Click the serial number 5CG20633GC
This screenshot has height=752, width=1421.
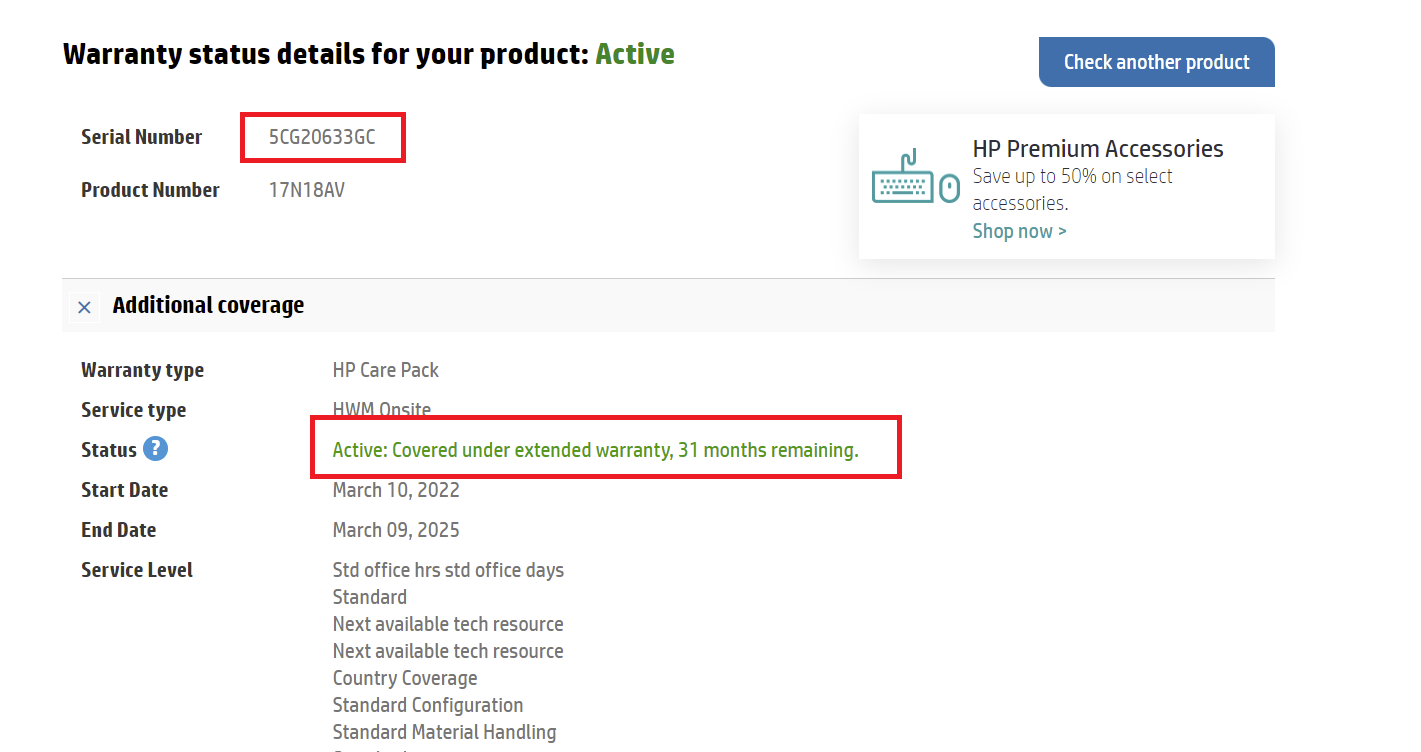[322, 137]
